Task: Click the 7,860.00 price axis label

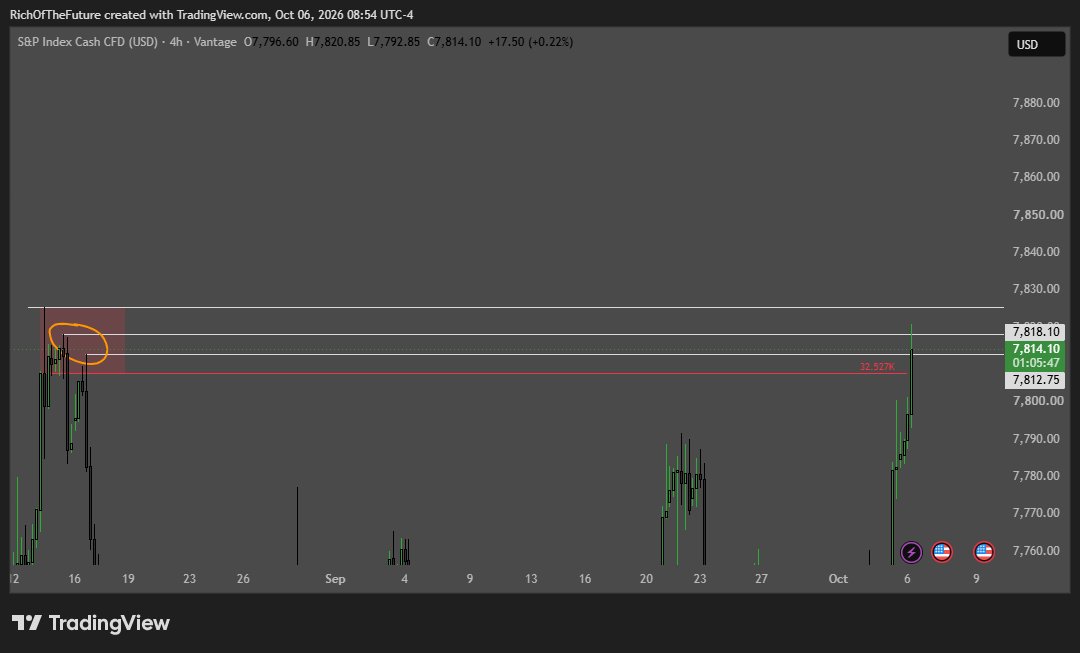Action: pos(1036,177)
